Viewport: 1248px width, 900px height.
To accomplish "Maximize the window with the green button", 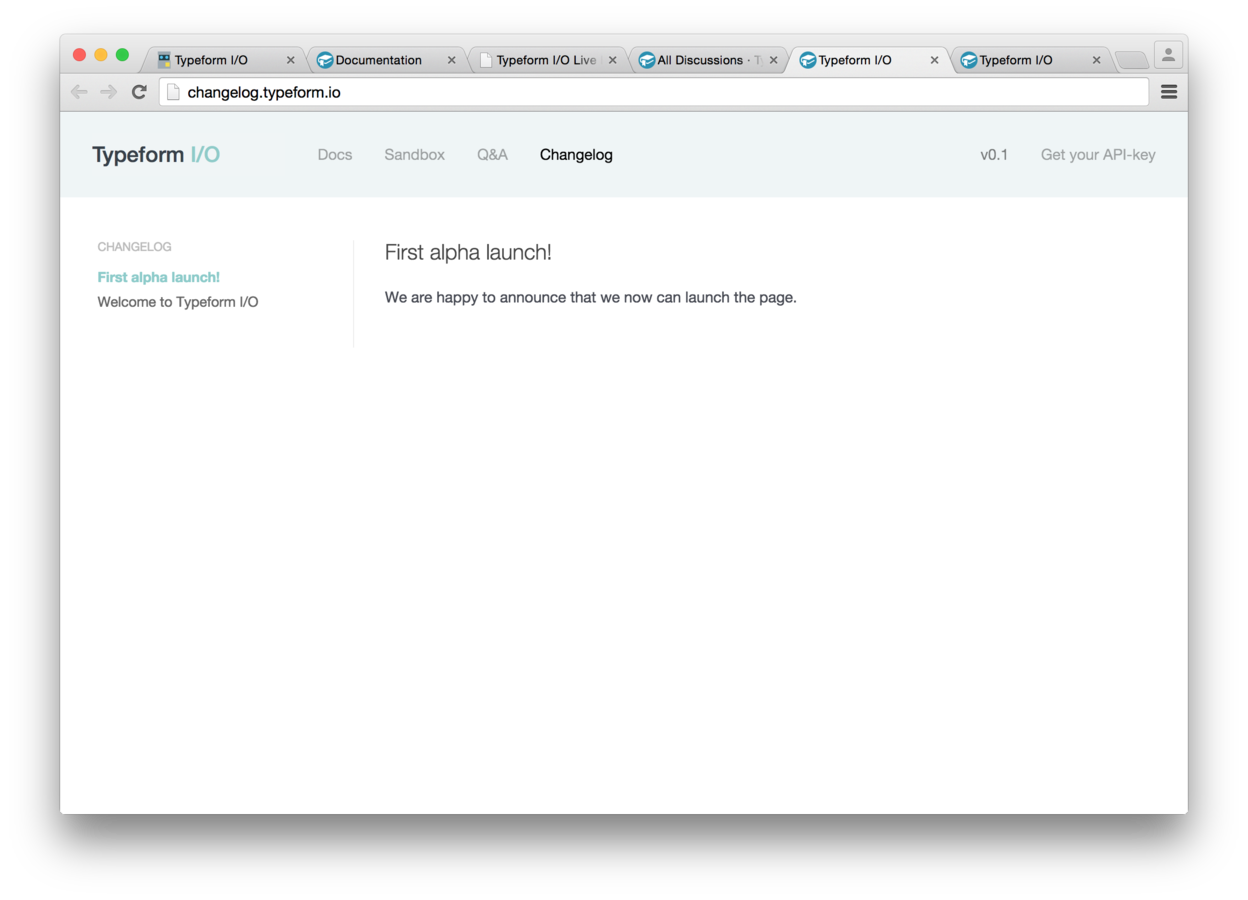I will pos(122,55).
